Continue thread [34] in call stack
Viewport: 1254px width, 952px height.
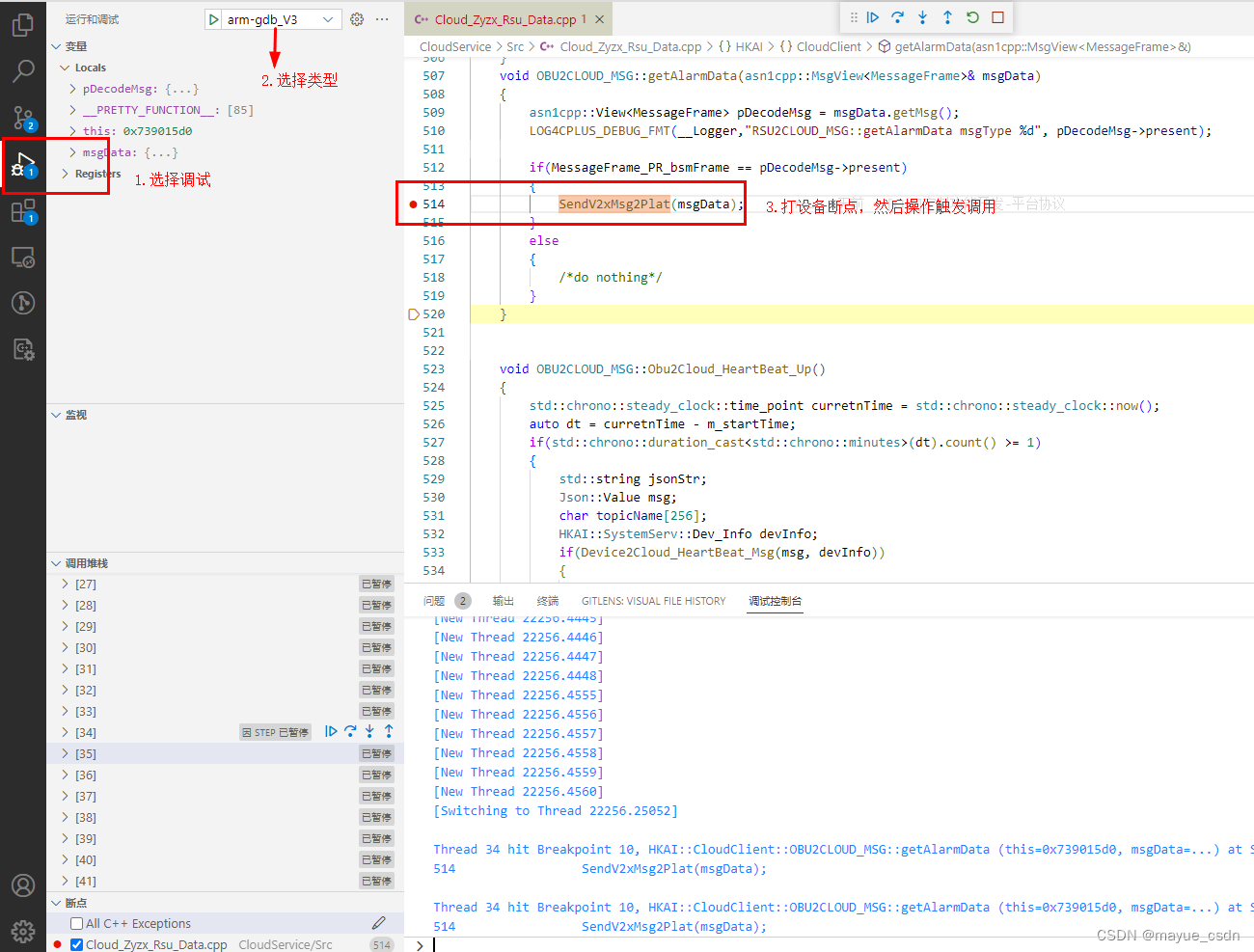[331, 732]
